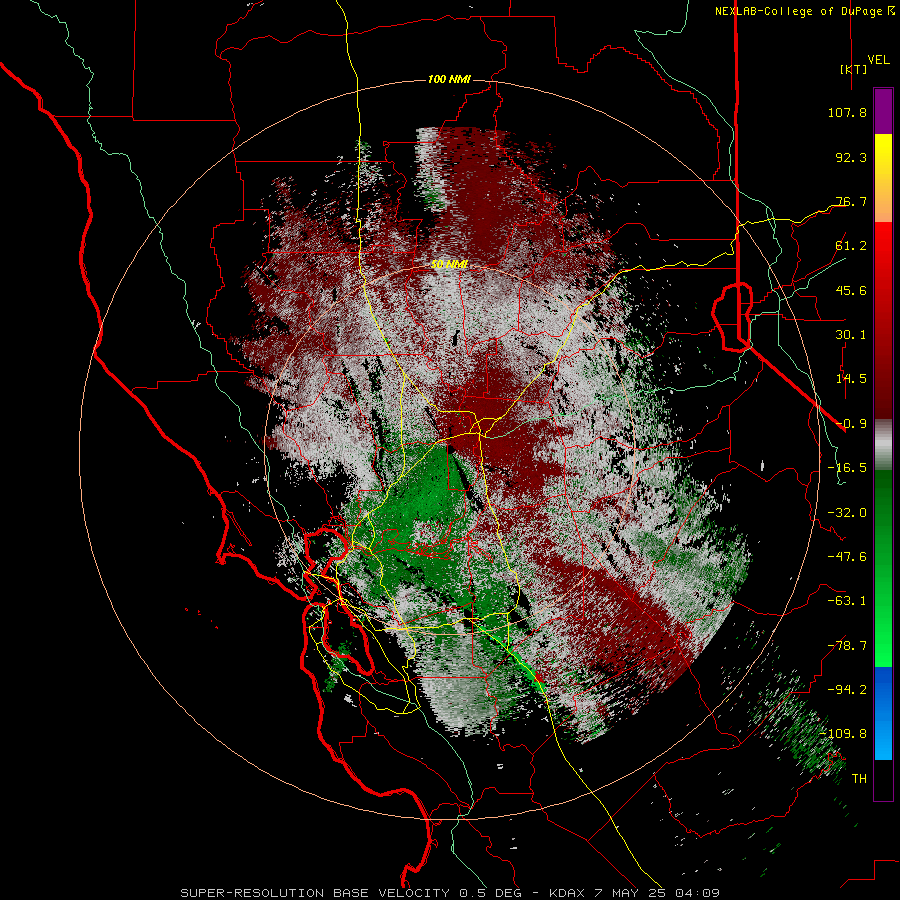Click the 14.5 scale value
This screenshot has height=900, width=900.
pyautogui.click(x=851, y=379)
